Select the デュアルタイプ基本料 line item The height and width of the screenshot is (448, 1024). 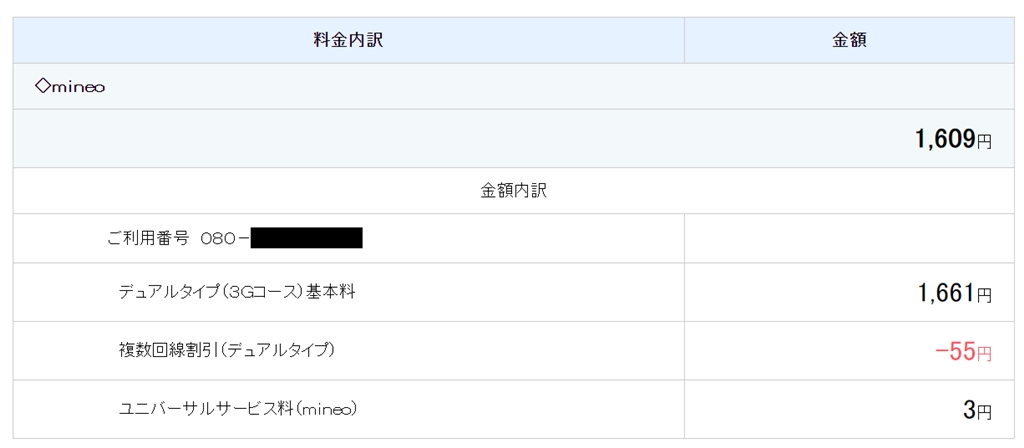237,292
